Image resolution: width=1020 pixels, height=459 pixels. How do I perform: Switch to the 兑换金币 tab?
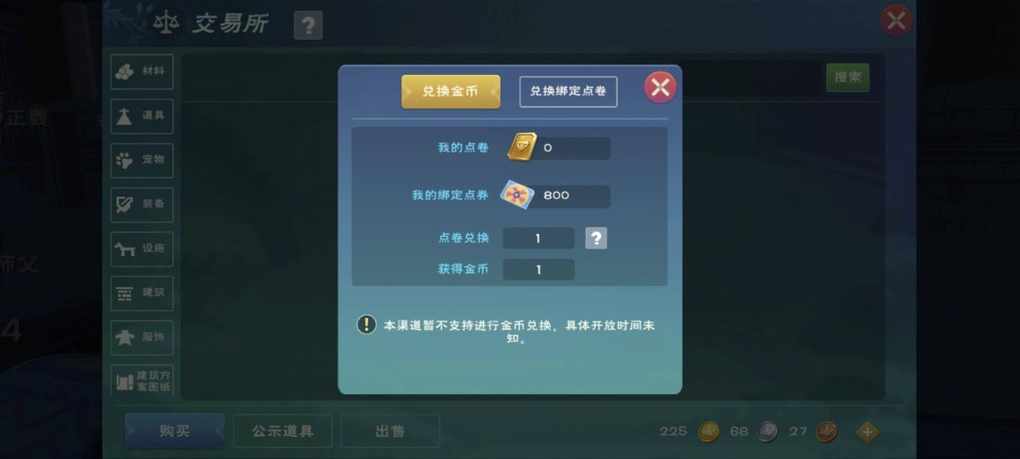[451, 92]
